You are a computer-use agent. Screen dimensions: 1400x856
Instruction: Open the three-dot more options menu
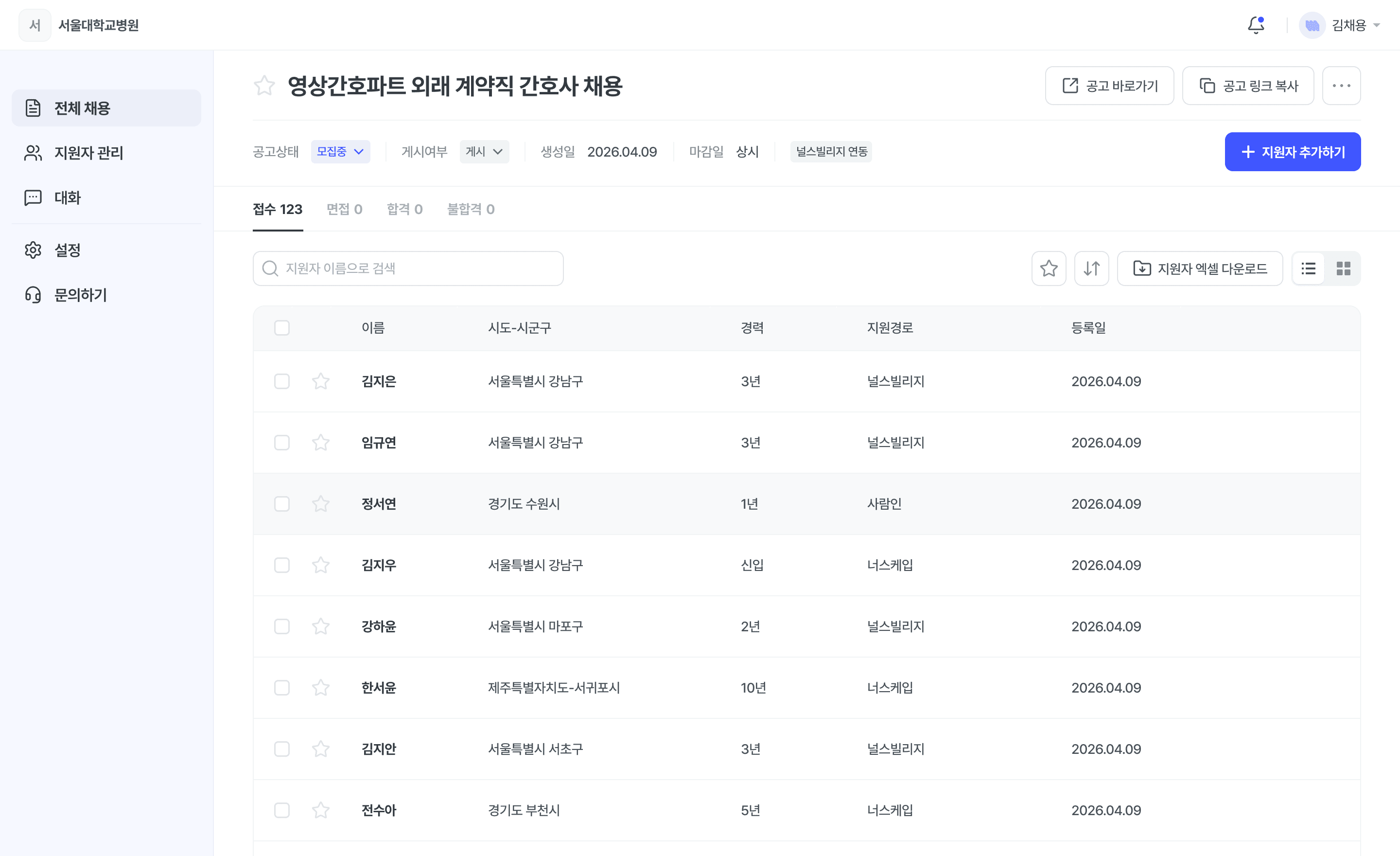tap(1341, 86)
